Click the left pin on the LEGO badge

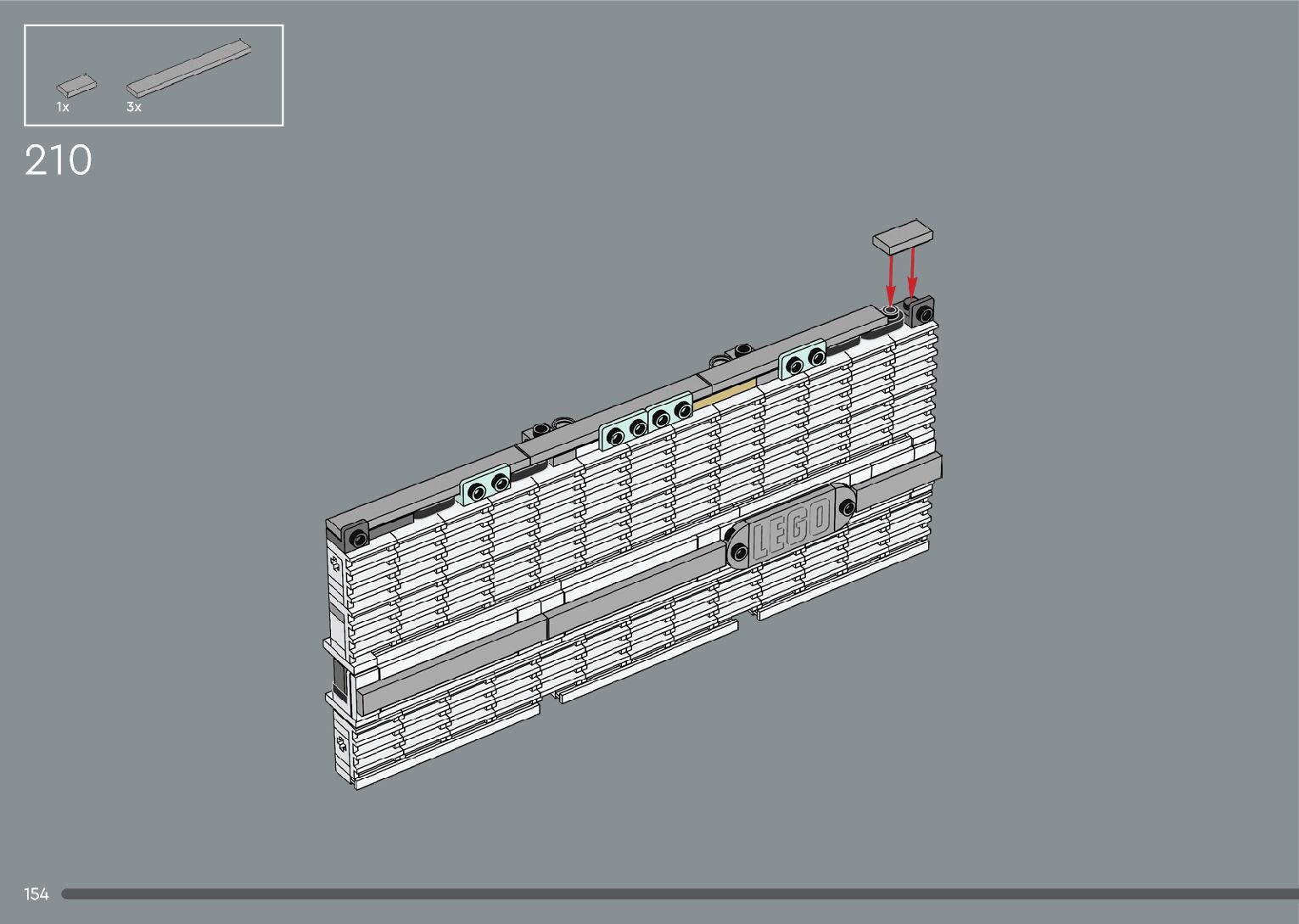pos(739,552)
